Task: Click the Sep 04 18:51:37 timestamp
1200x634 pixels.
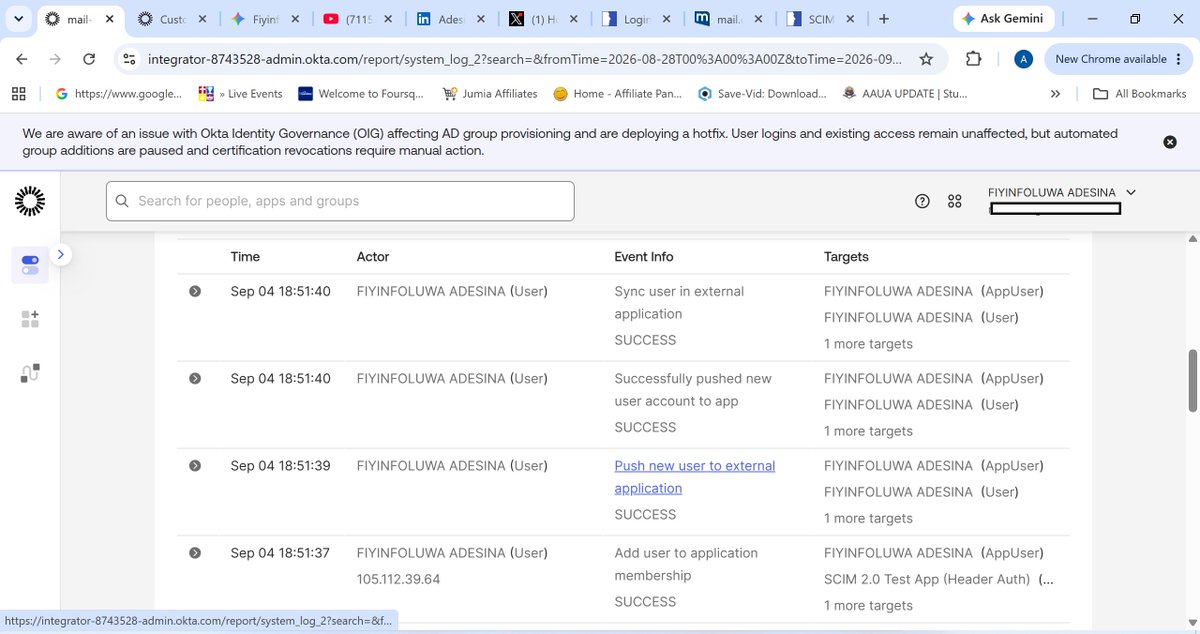Action: click(x=280, y=553)
